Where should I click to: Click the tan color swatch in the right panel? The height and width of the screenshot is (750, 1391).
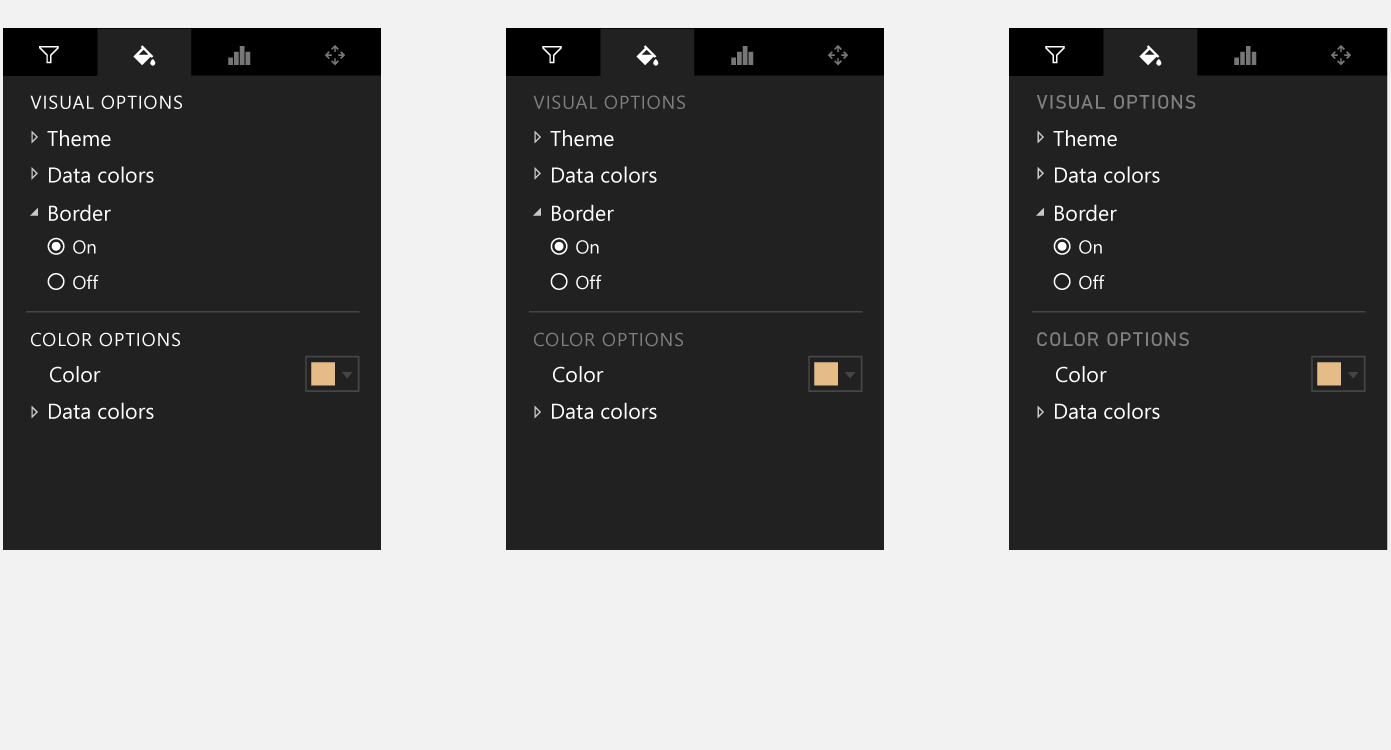pos(1329,374)
